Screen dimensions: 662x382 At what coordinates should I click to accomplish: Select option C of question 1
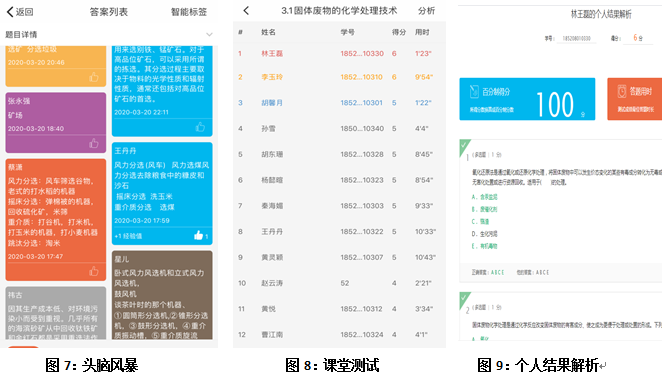tap(480, 221)
